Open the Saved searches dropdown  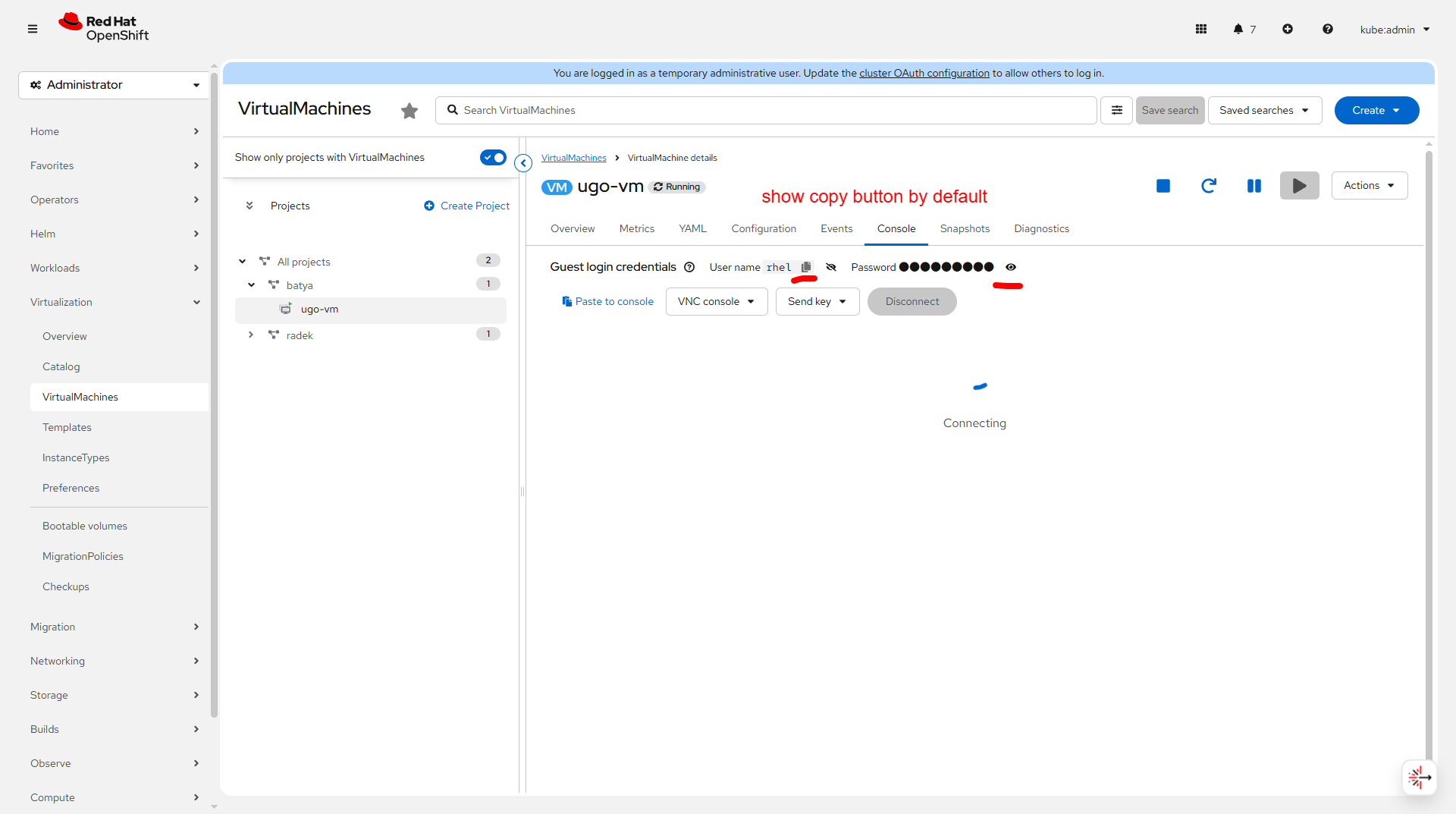click(1265, 110)
